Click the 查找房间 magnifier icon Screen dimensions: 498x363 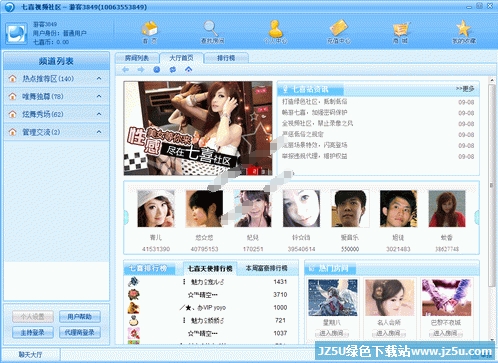211,28
